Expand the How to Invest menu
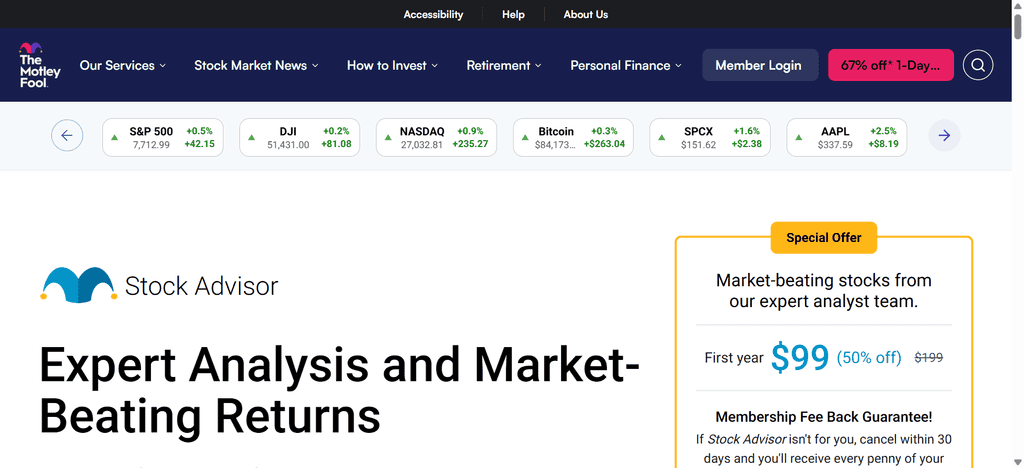1024x468 pixels. click(392, 65)
